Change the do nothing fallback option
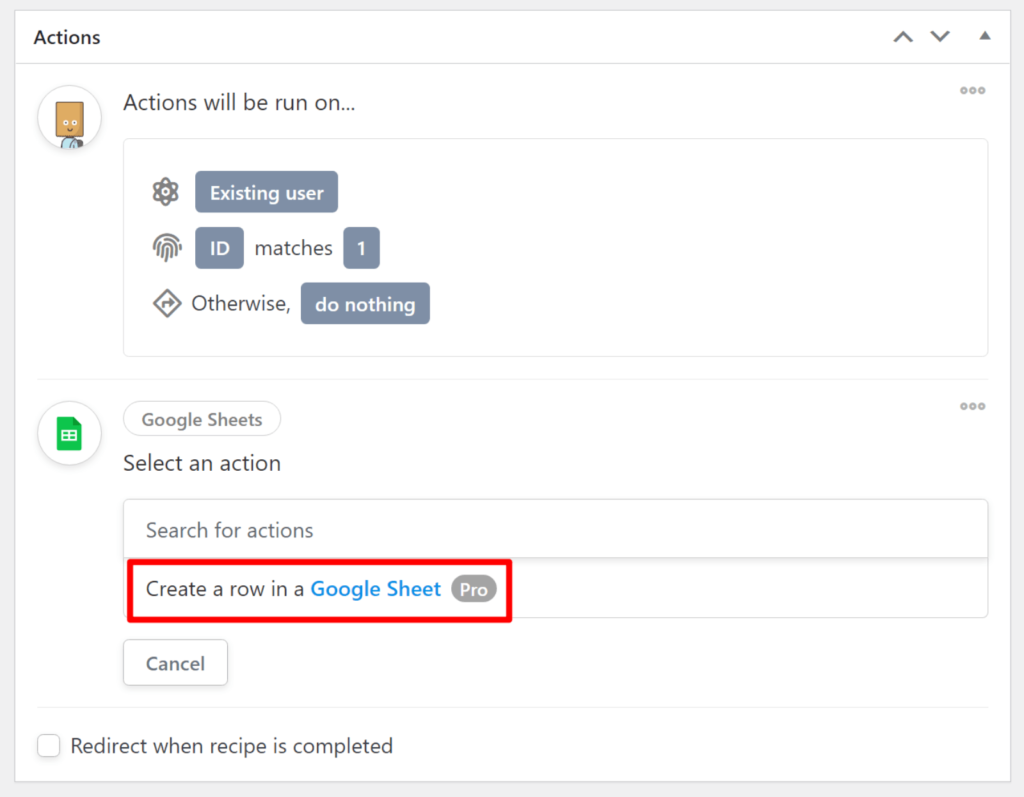 (x=365, y=304)
